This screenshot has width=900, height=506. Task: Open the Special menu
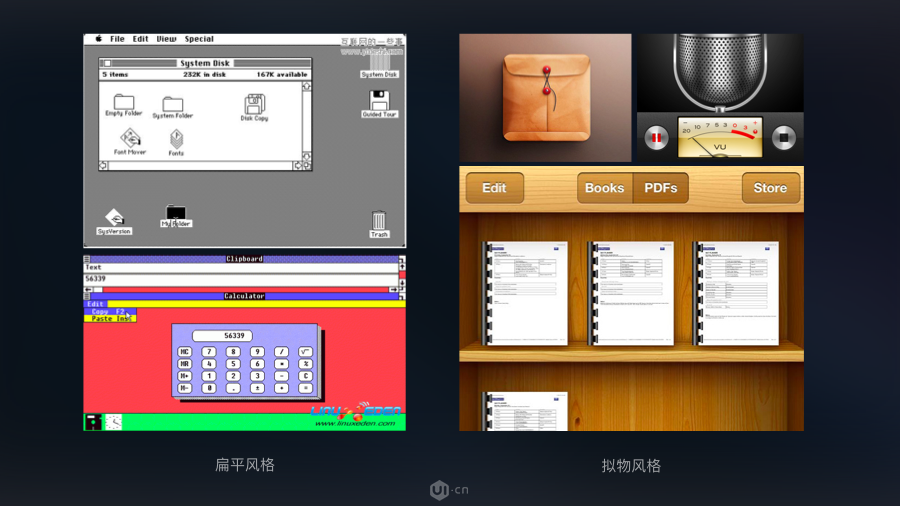199,39
